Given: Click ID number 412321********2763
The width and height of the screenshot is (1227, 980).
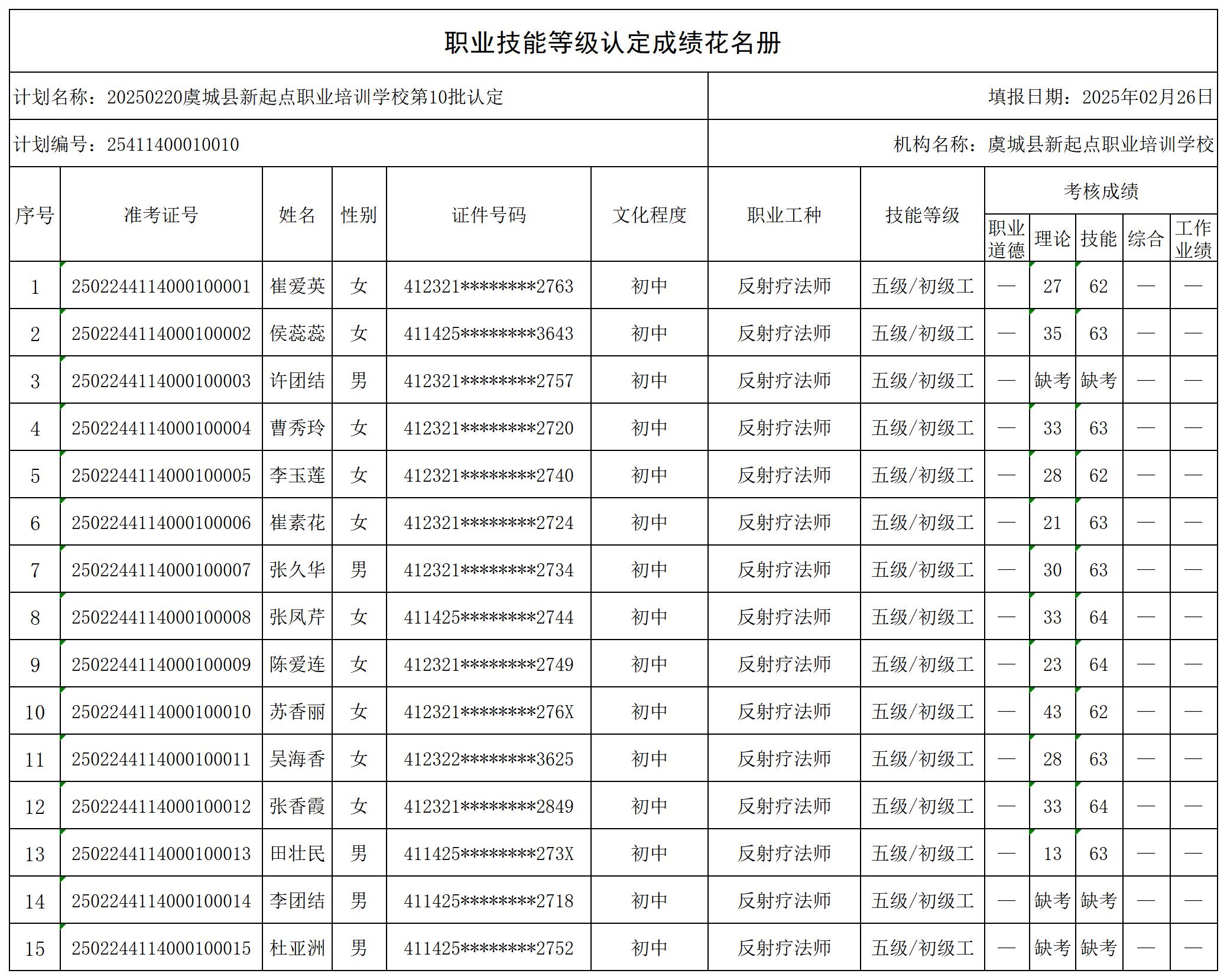Looking at the screenshot, I should pyautogui.click(x=489, y=286).
